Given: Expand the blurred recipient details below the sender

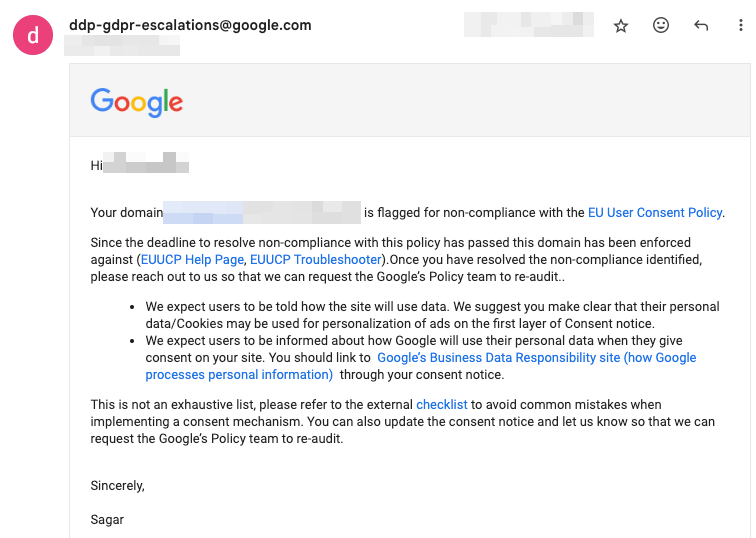Looking at the screenshot, I should 122,45.
